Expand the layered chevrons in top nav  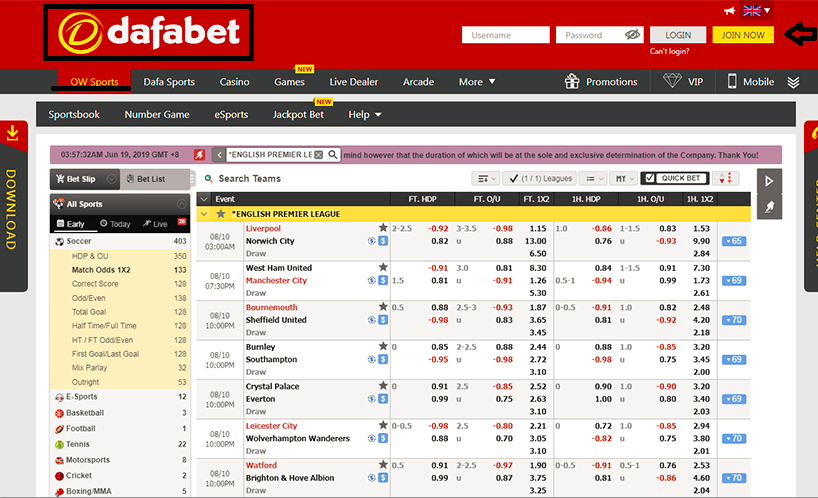coord(793,82)
